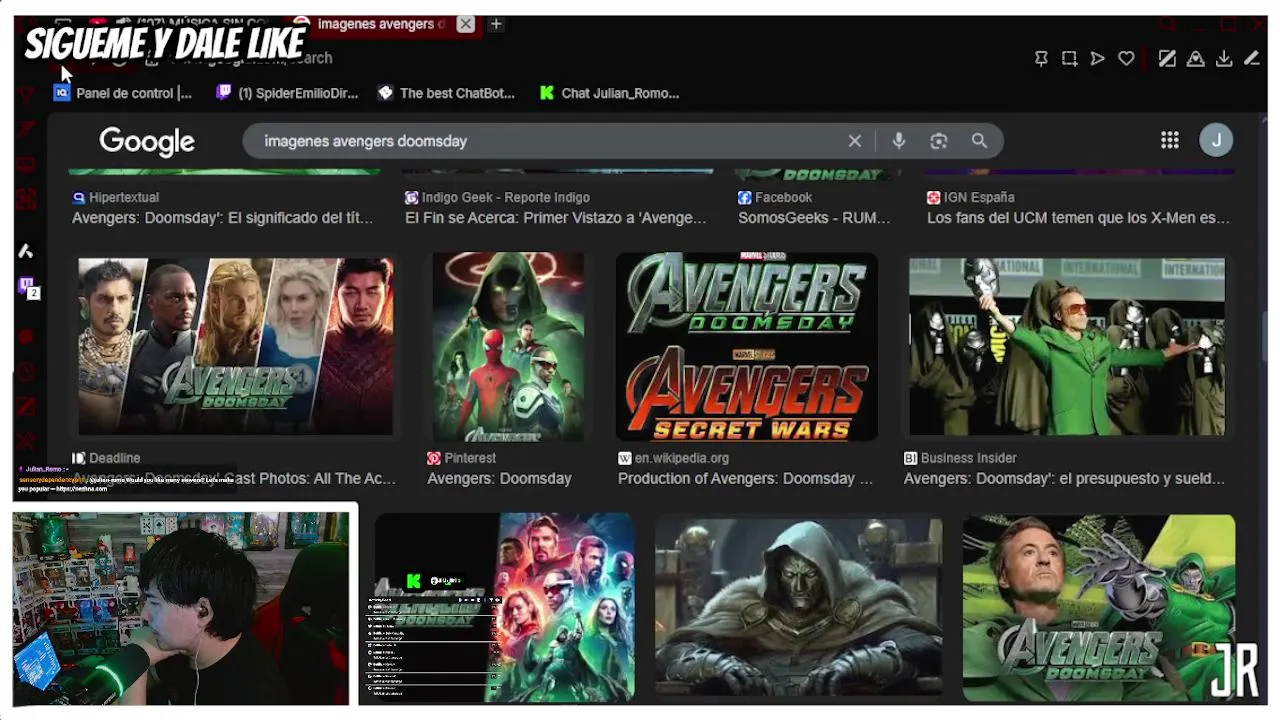Click the pencil edit icon in the toolbar
This screenshot has width=1280, height=720.
click(1252, 59)
